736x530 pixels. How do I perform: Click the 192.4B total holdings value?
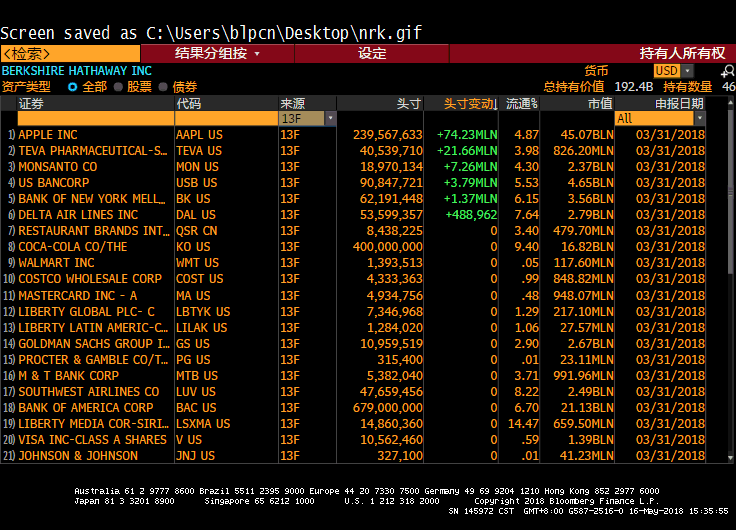[x=634, y=87]
